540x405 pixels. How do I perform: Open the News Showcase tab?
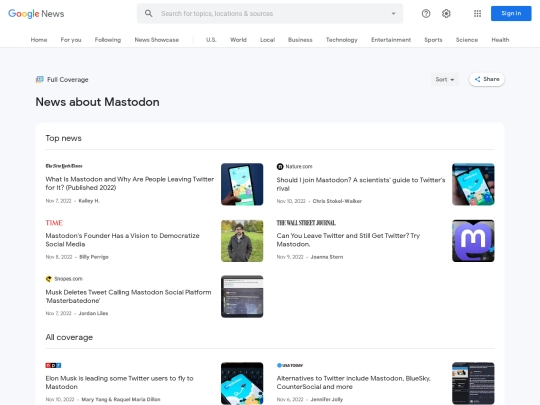[157, 40]
